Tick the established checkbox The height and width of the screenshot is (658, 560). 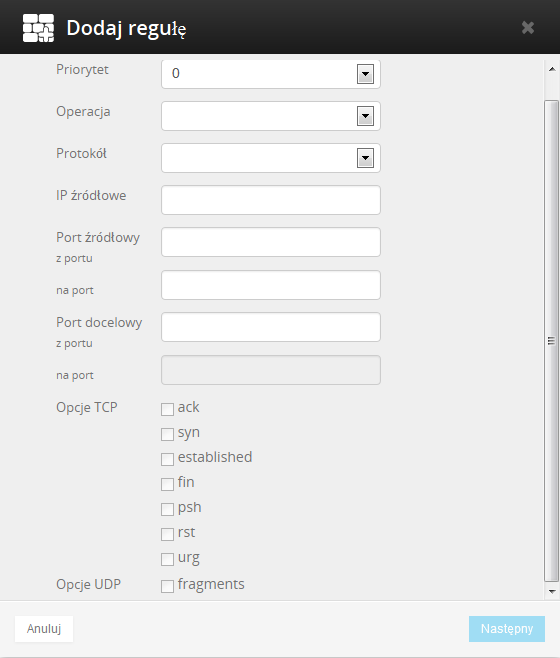[x=167, y=459]
